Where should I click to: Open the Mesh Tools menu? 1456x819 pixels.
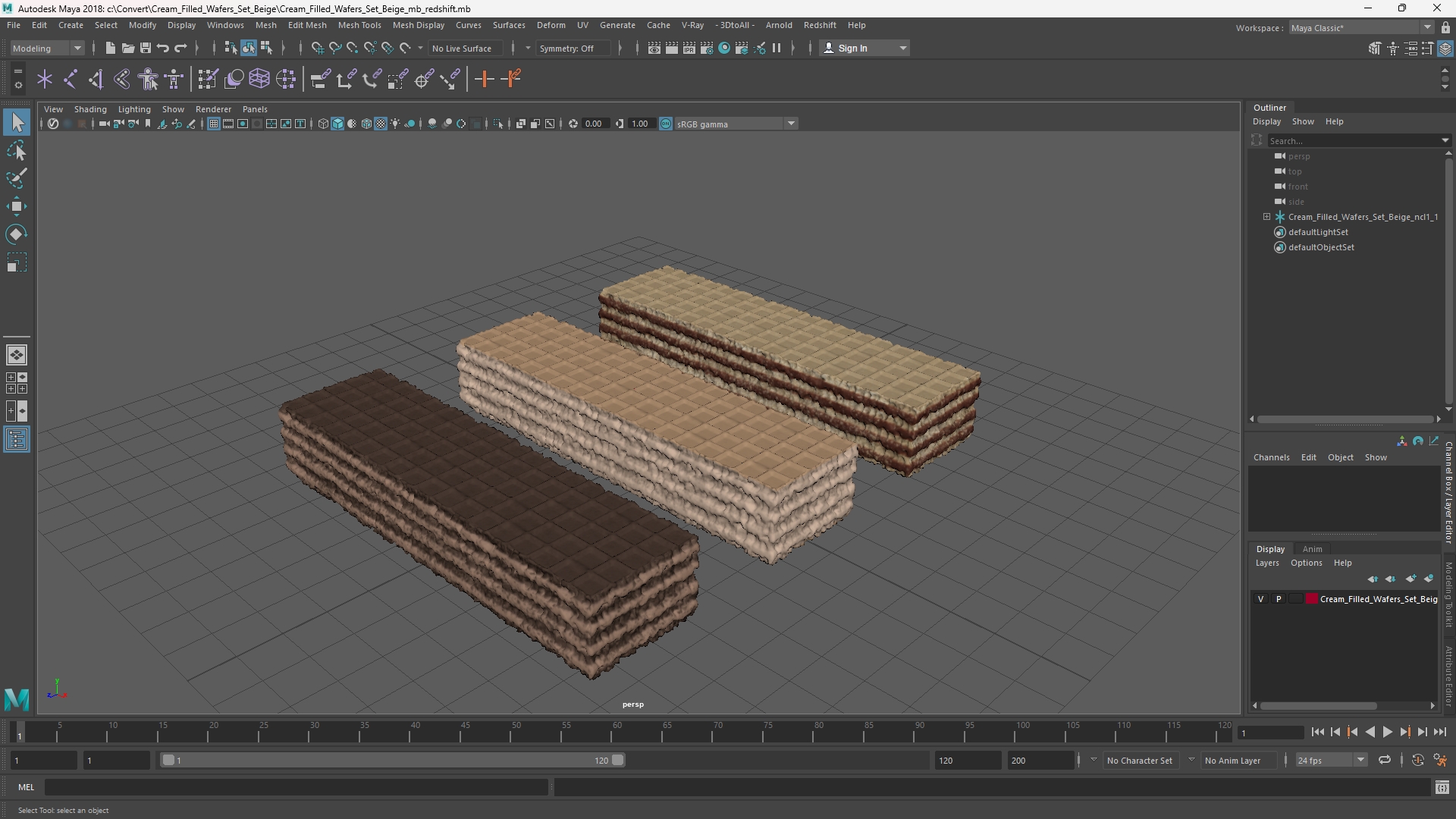(x=359, y=25)
